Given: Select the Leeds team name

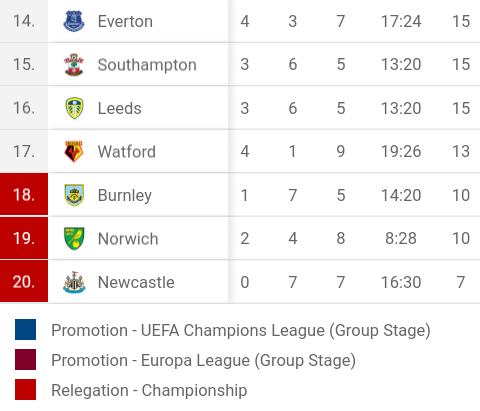Looking at the screenshot, I should (120, 108).
